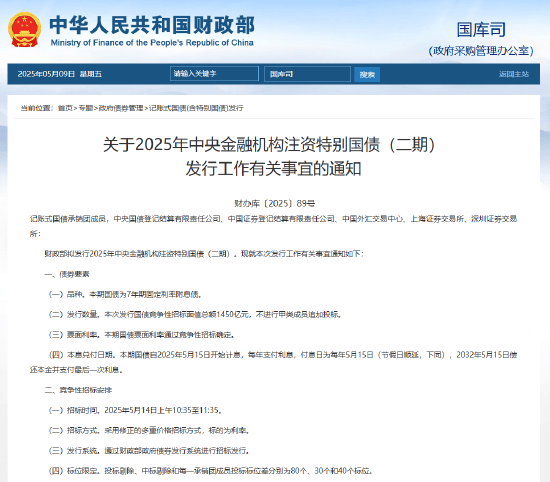Open the 政府债券管理 breadcrumb link

point(121,108)
